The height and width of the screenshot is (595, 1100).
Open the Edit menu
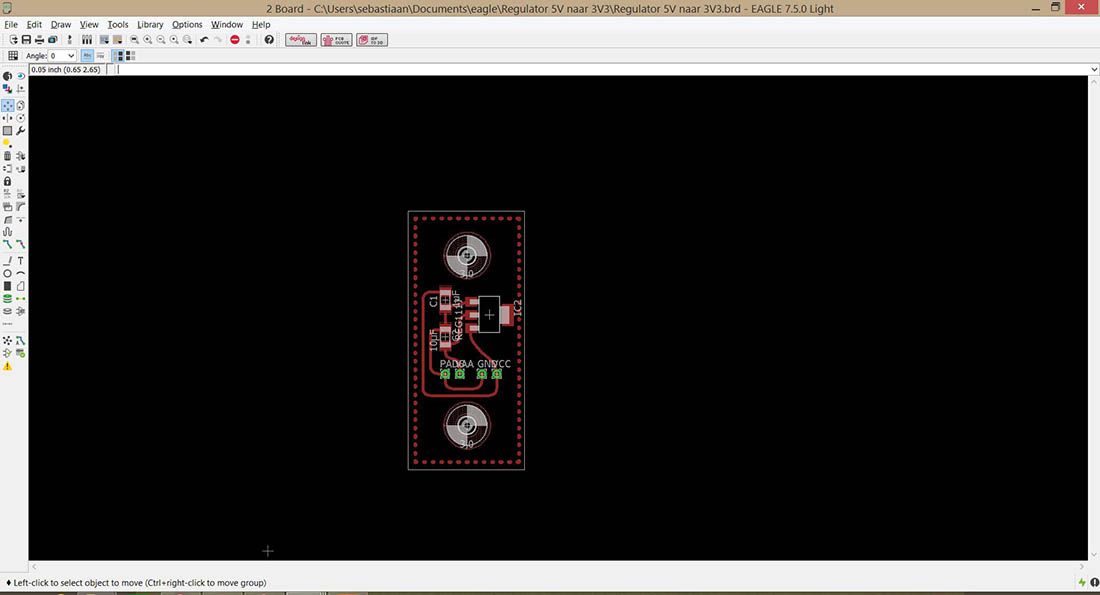34,25
